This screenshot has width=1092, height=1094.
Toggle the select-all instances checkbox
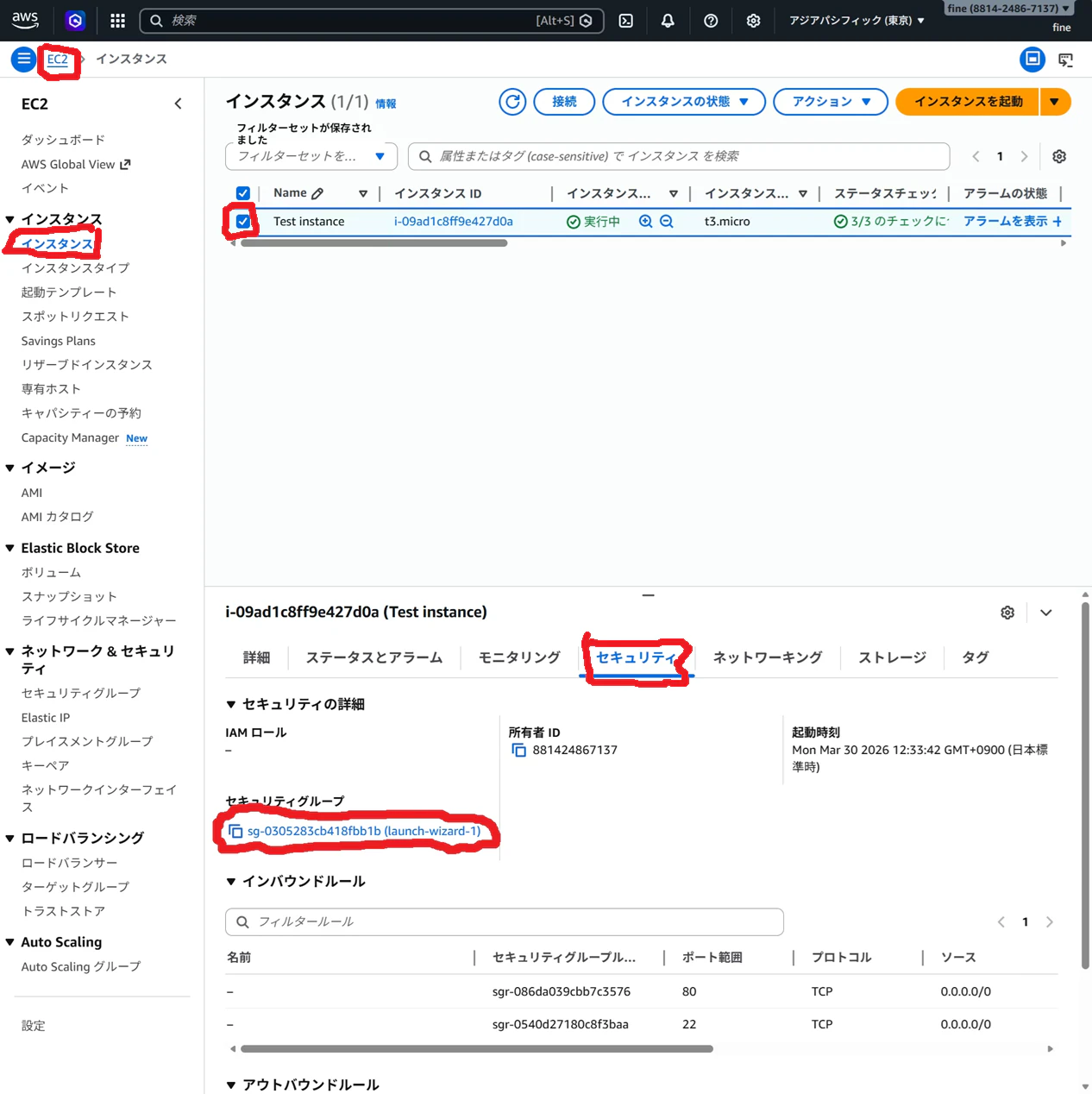(x=243, y=193)
